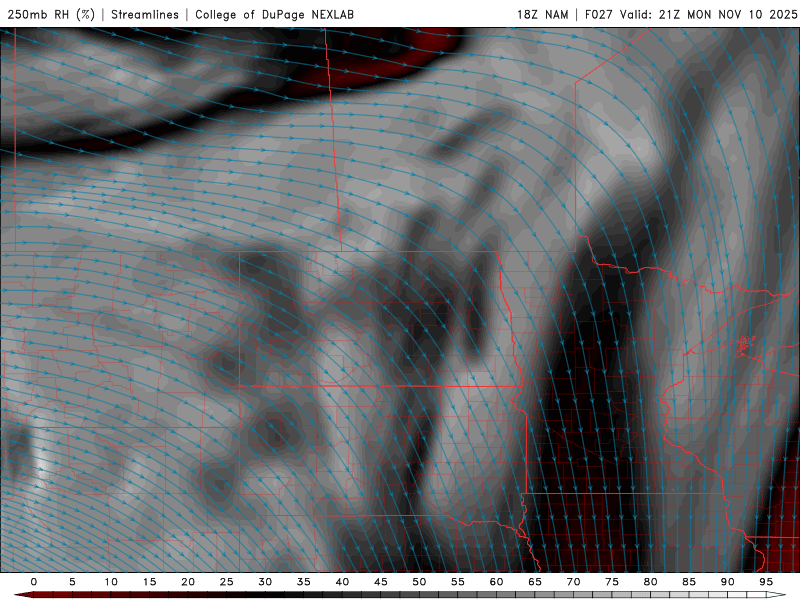Click the '250mb RH (%)' title text
Viewport: 800px width, 600px height.
click(x=51, y=14)
